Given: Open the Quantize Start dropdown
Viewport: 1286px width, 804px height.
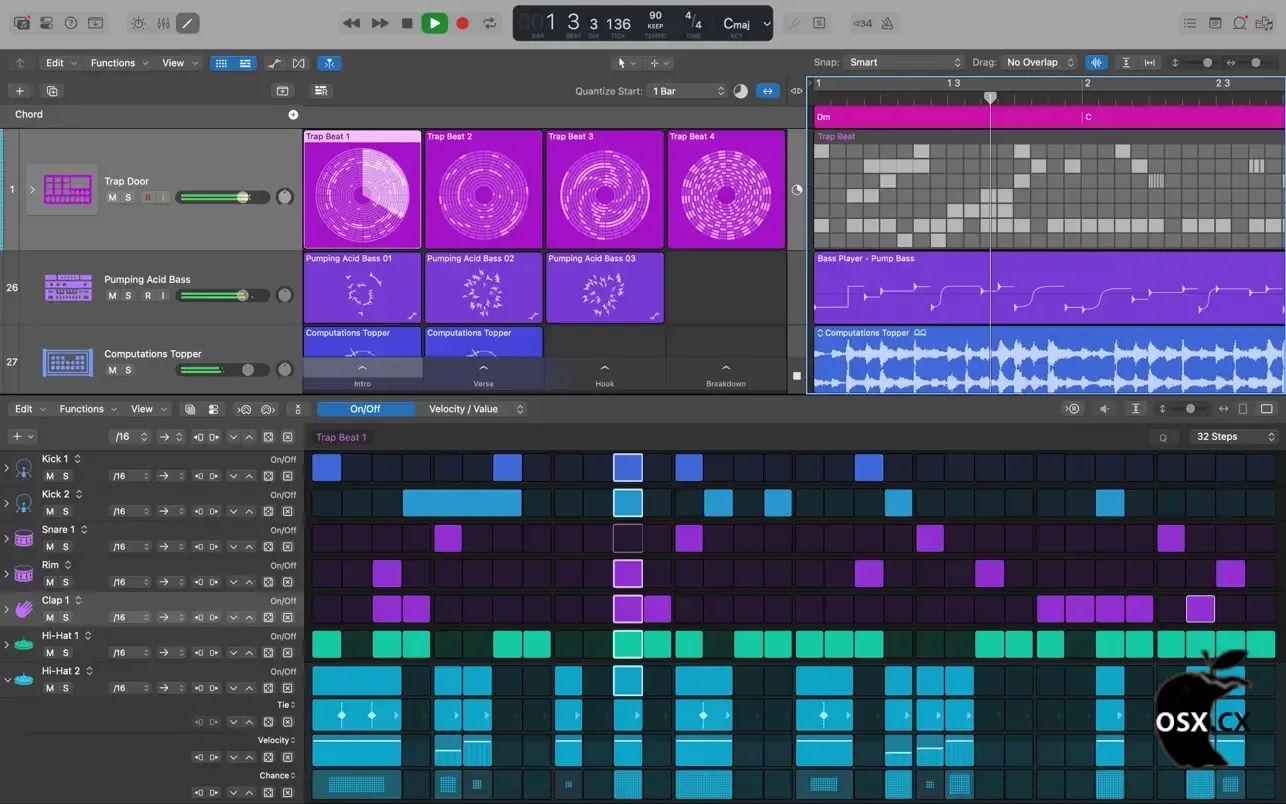Looking at the screenshot, I should coord(687,91).
